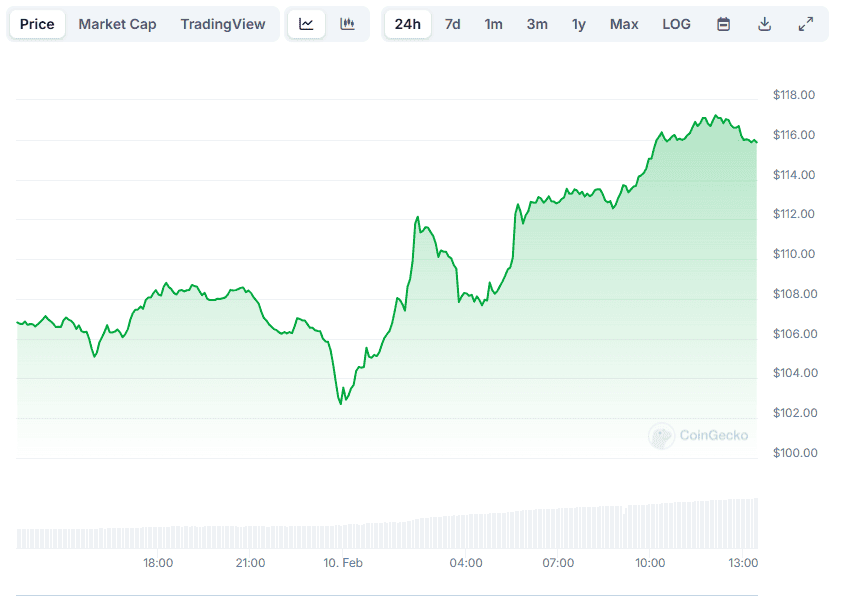Open the calendar date range picker
The height and width of the screenshot is (596, 841).
[x=723, y=24]
